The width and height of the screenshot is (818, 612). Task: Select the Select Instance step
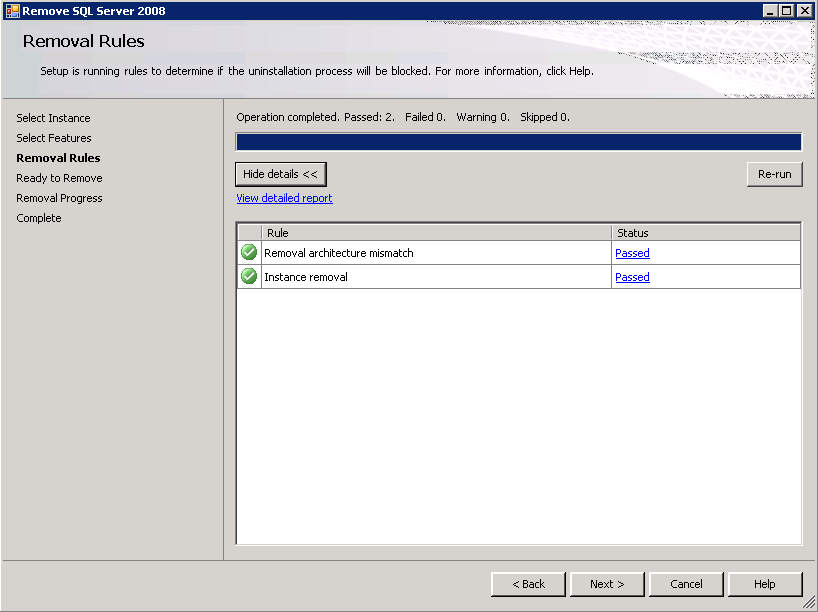(53, 118)
